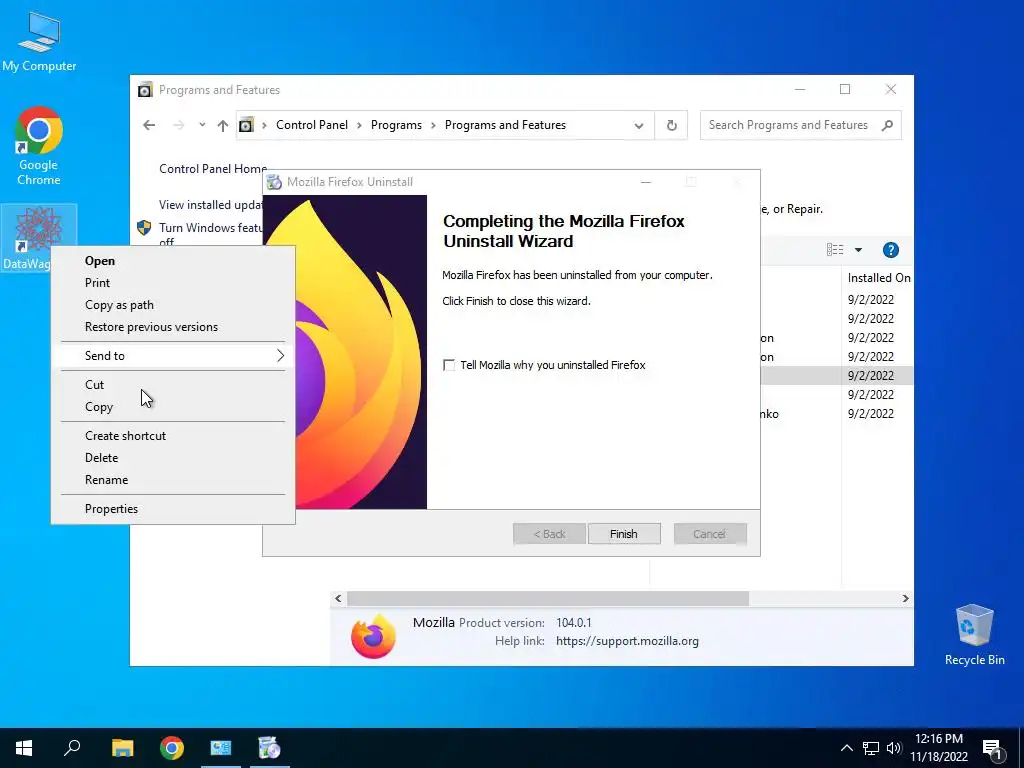Image resolution: width=1024 pixels, height=768 pixels.
Task: Open network status tray icon
Action: point(871,748)
